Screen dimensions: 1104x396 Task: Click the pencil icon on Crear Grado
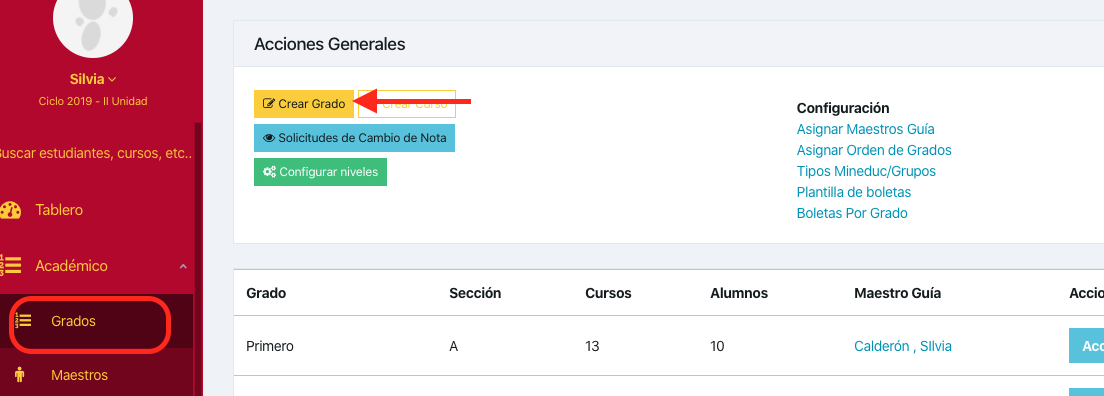tap(268, 104)
